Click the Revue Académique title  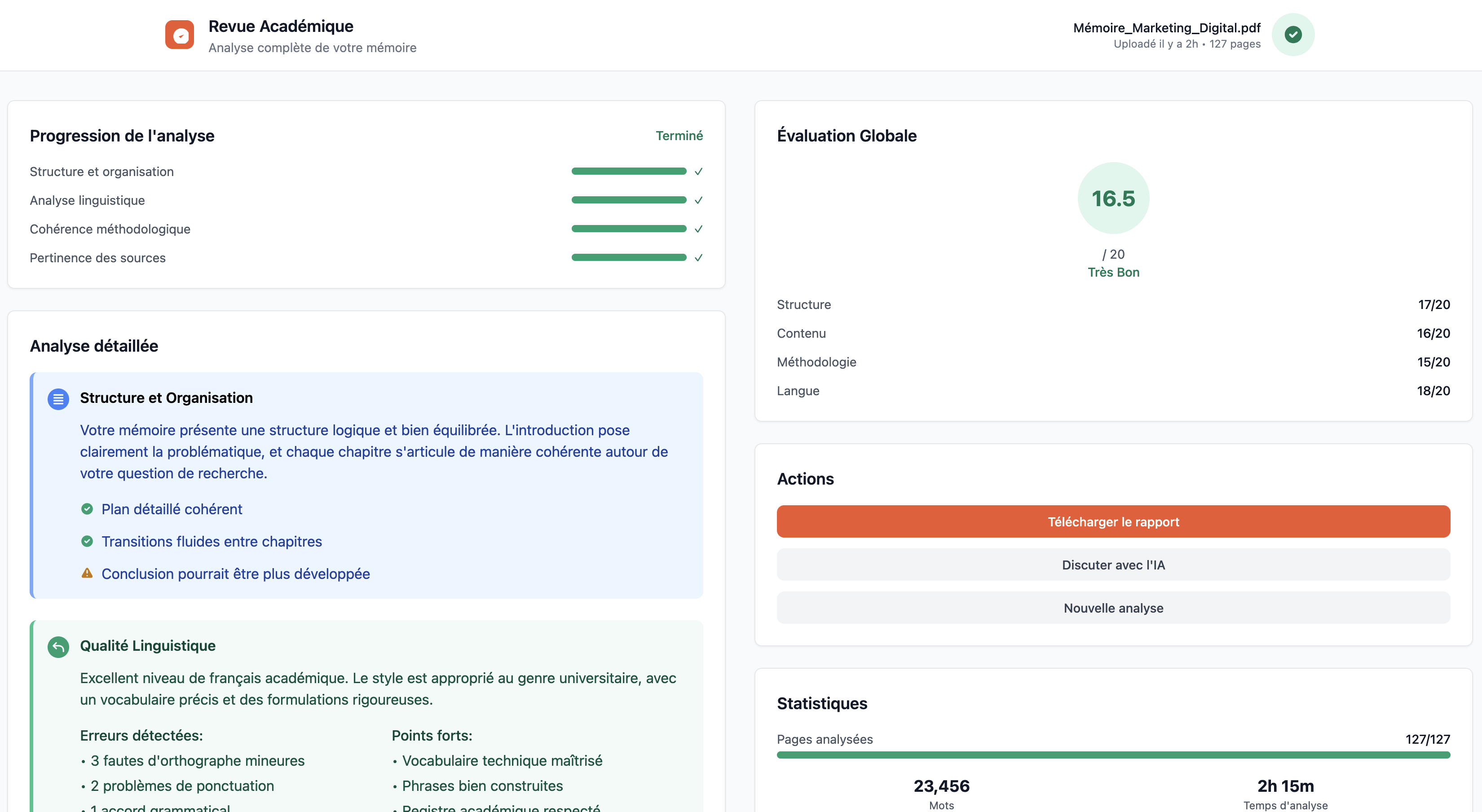coord(281,26)
